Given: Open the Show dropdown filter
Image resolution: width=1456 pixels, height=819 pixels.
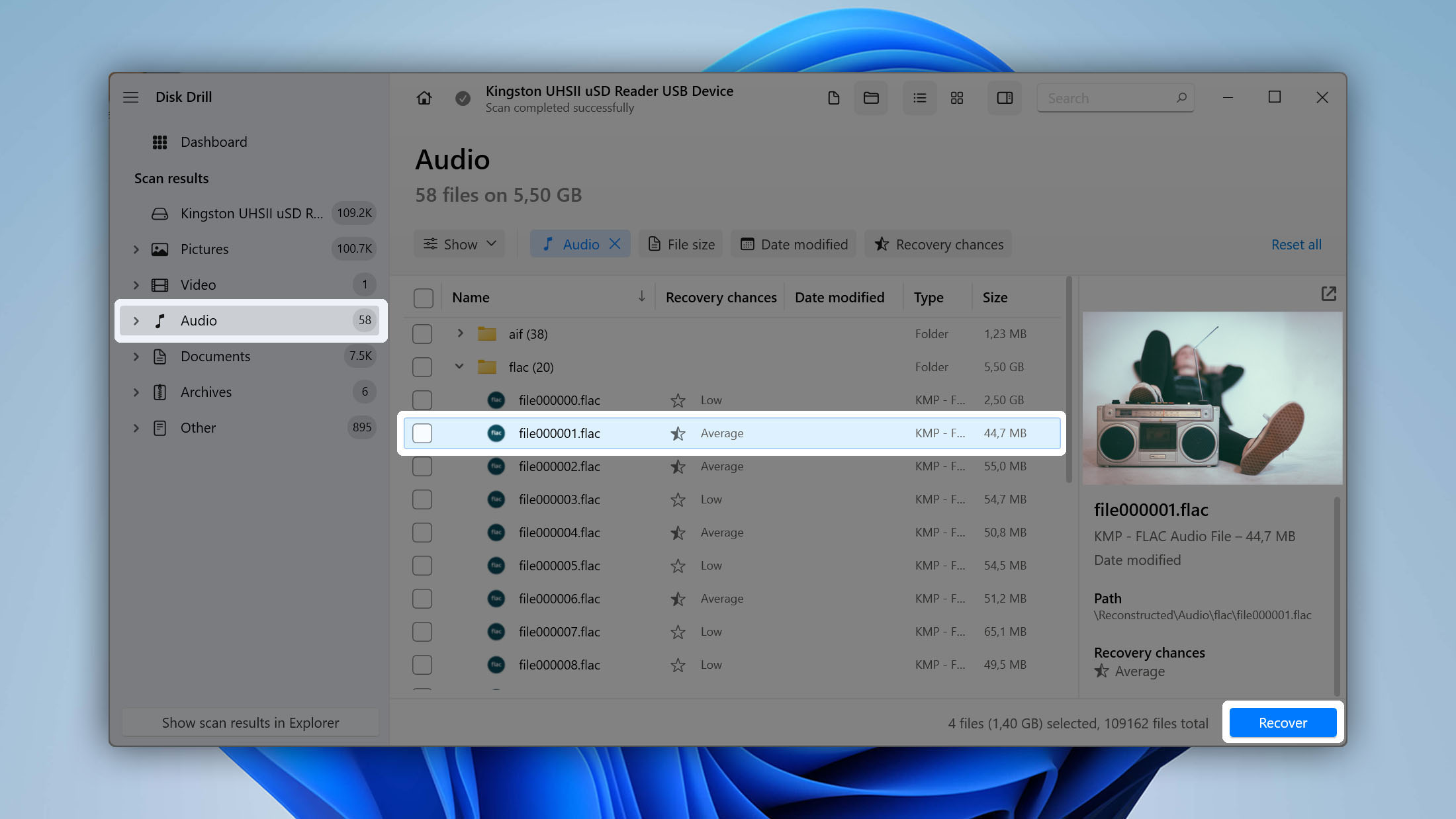Looking at the screenshot, I should pyautogui.click(x=459, y=244).
